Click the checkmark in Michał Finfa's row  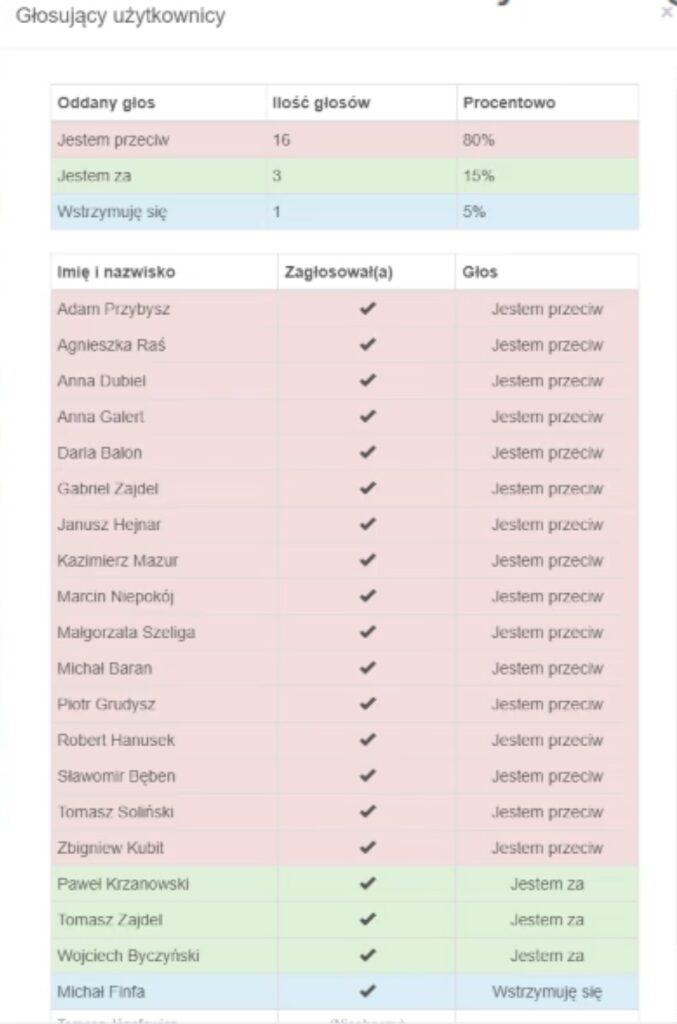tap(367, 992)
